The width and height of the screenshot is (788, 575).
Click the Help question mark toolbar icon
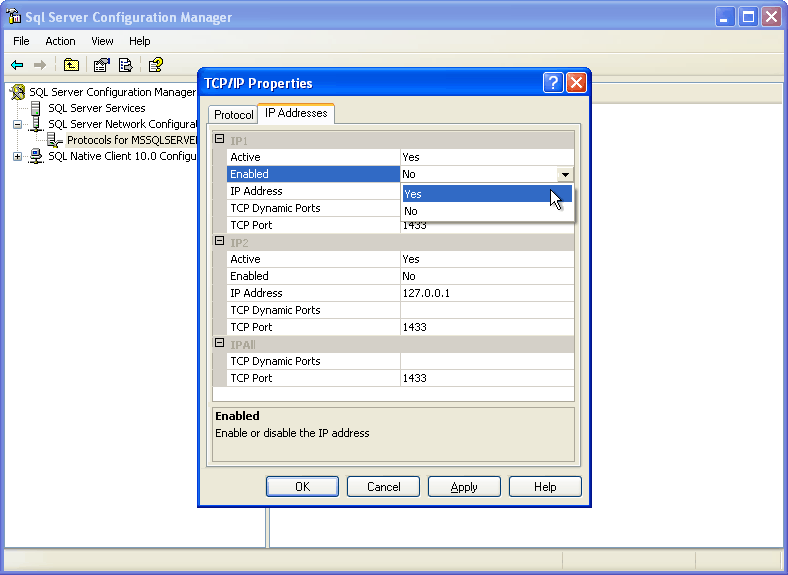tap(156, 65)
